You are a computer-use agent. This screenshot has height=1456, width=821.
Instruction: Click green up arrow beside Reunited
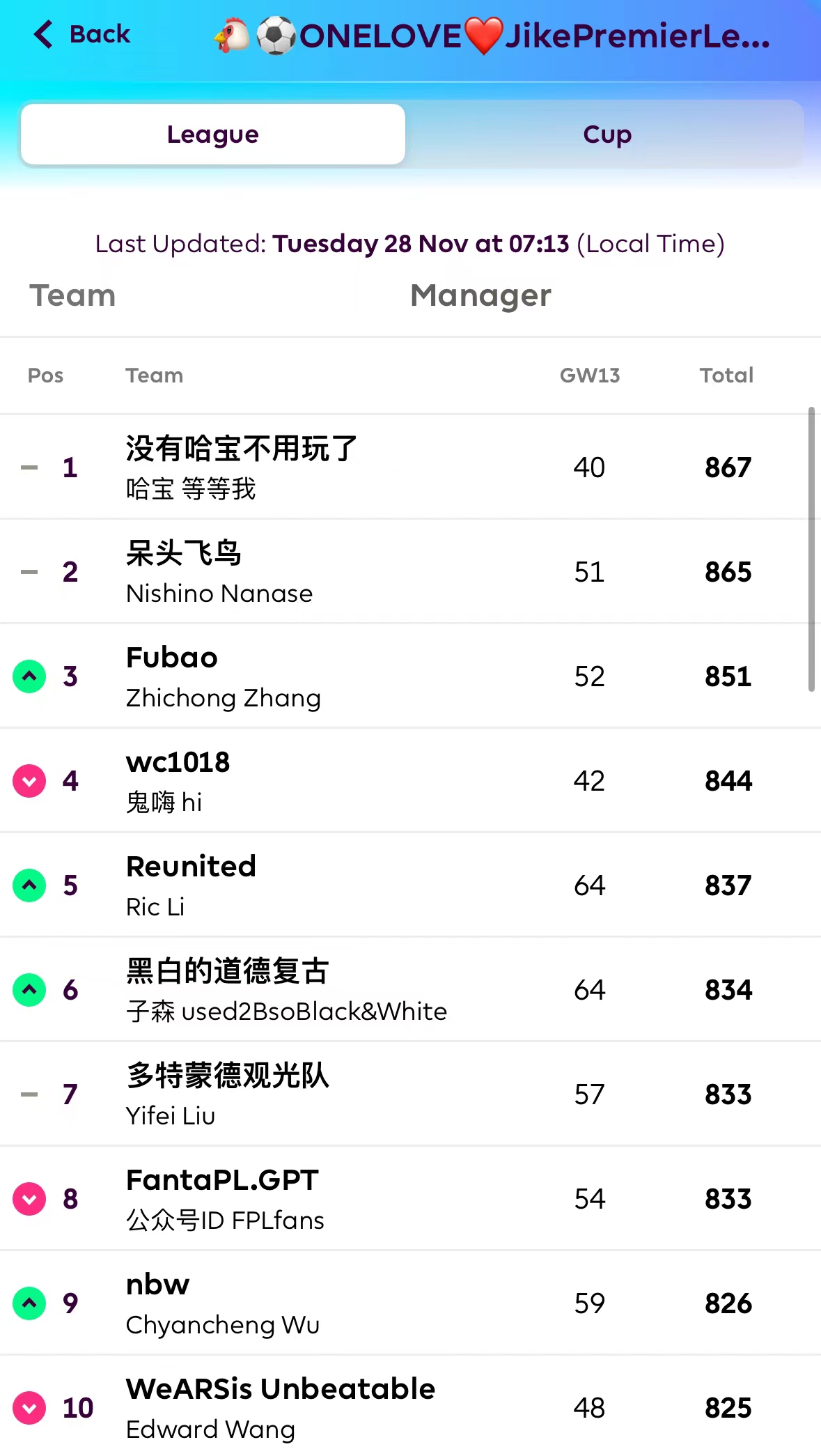29,885
